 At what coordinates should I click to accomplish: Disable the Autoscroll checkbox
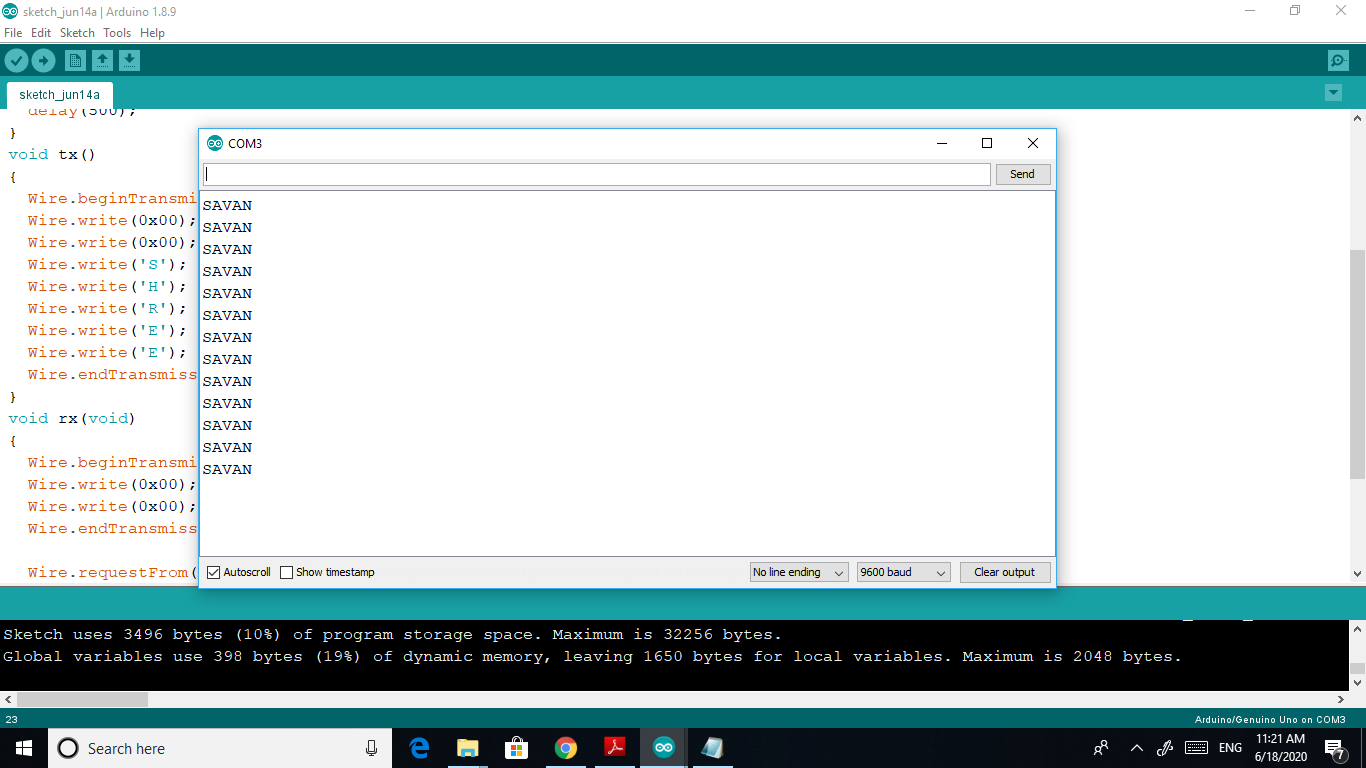(x=213, y=573)
